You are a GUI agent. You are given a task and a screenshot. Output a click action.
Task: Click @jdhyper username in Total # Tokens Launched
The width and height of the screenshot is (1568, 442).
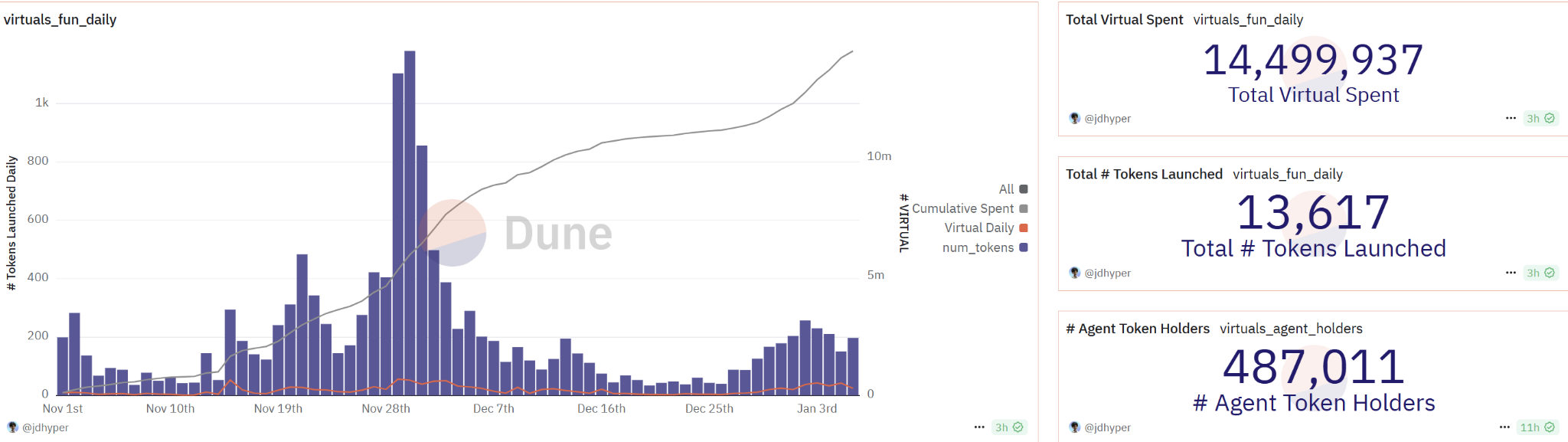(x=1107, y=273)
